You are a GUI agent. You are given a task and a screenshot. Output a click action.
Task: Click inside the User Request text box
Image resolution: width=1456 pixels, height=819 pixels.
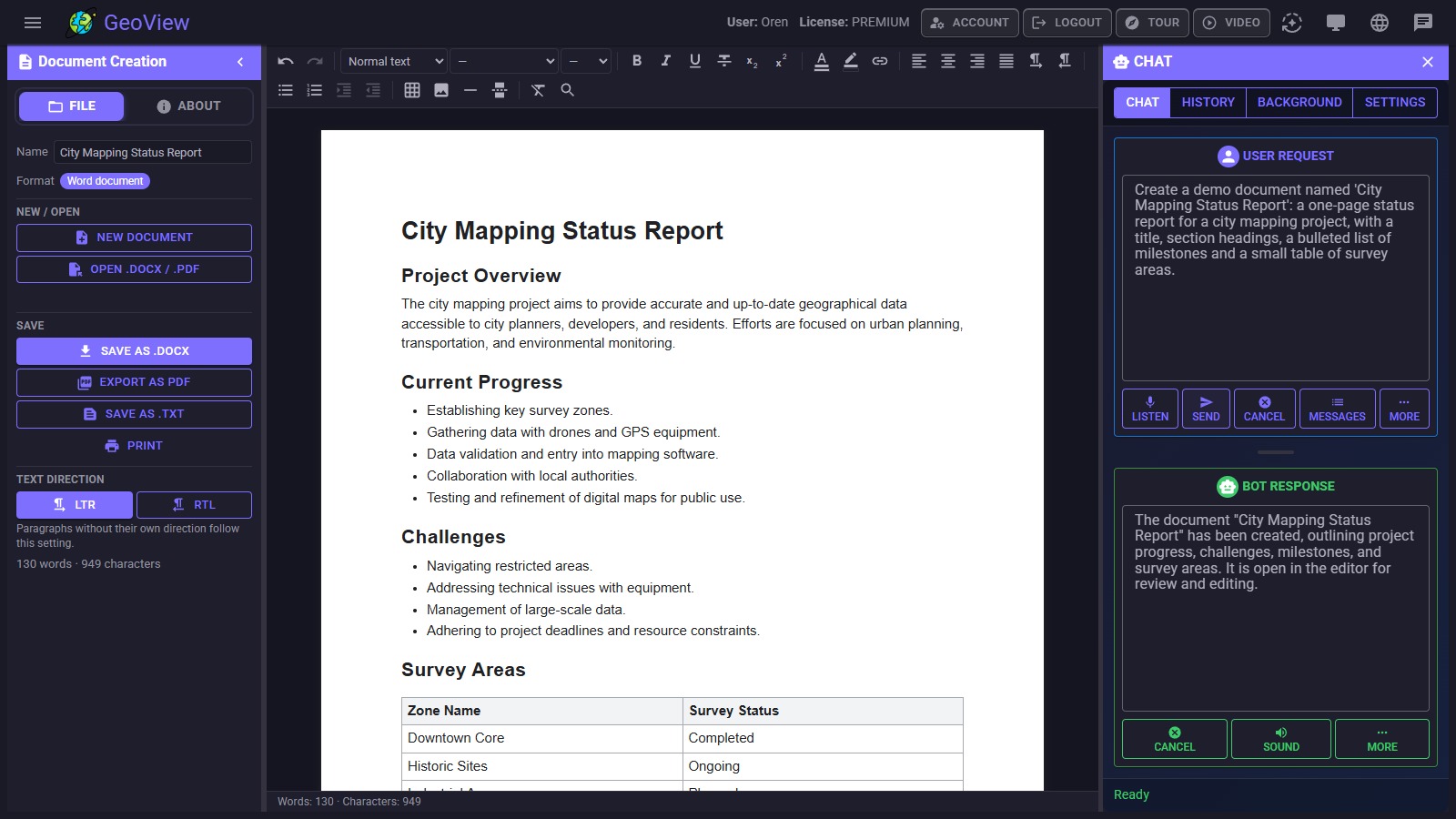[x=1275, y=278]
